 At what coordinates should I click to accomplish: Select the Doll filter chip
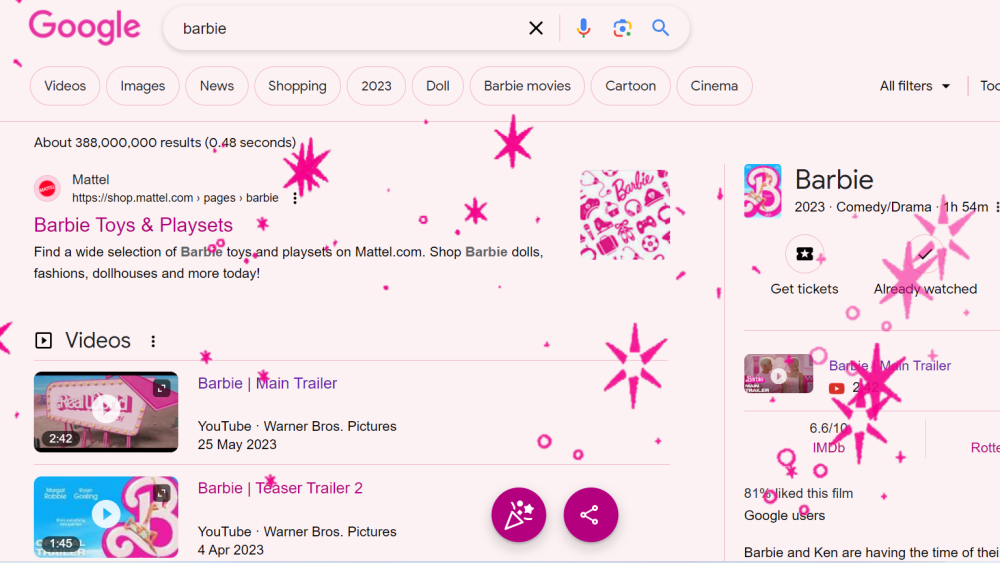[x=438, y=86]
